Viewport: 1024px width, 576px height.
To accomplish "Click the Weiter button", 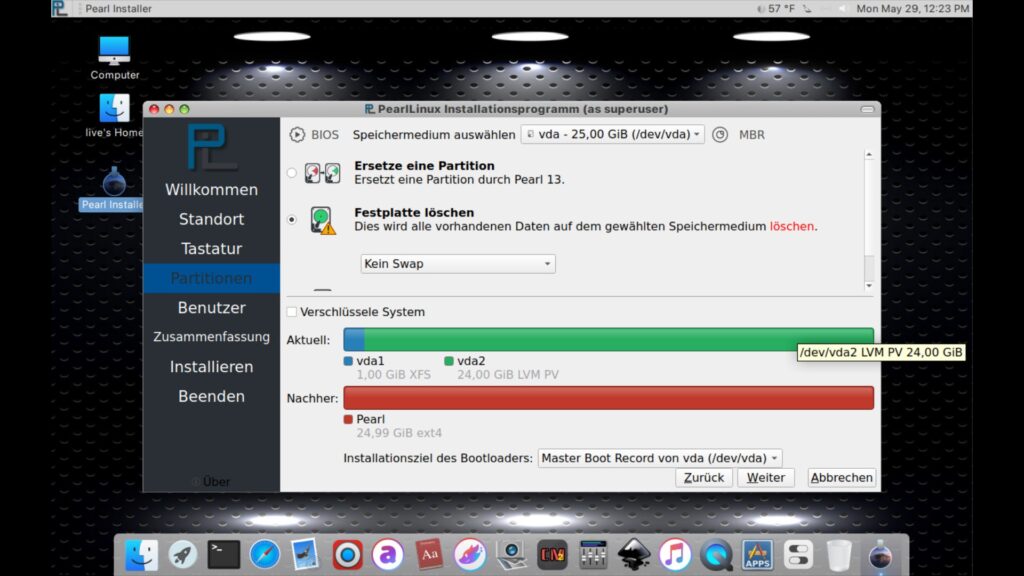I will (765, 477).
